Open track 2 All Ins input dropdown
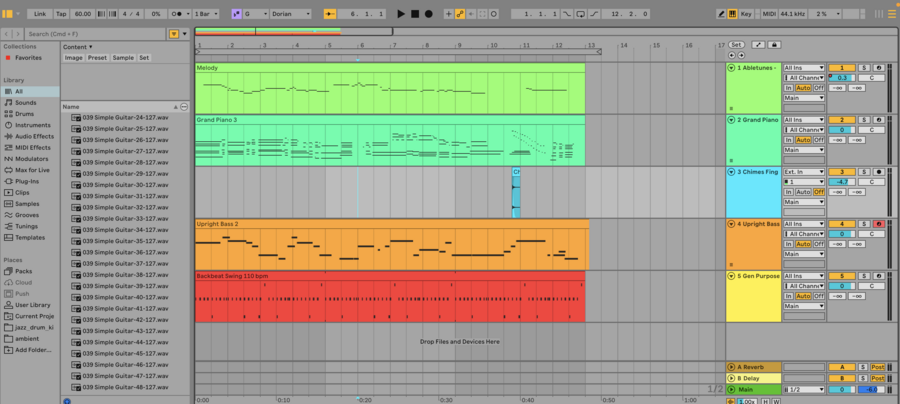 (x=804, y=120)
